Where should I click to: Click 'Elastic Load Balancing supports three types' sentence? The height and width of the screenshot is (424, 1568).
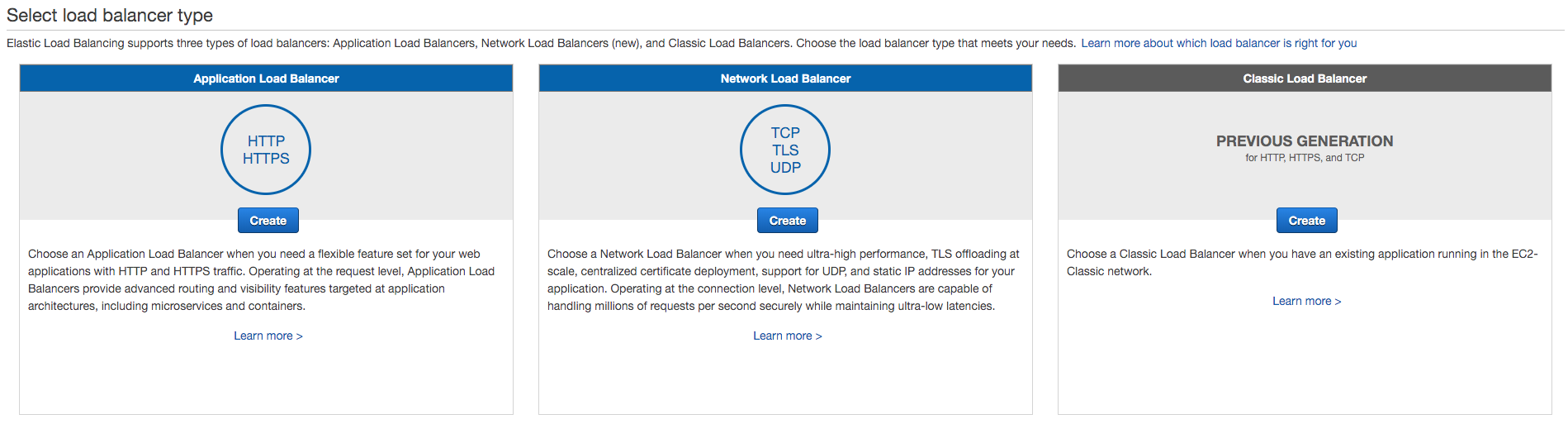[541, 43]
